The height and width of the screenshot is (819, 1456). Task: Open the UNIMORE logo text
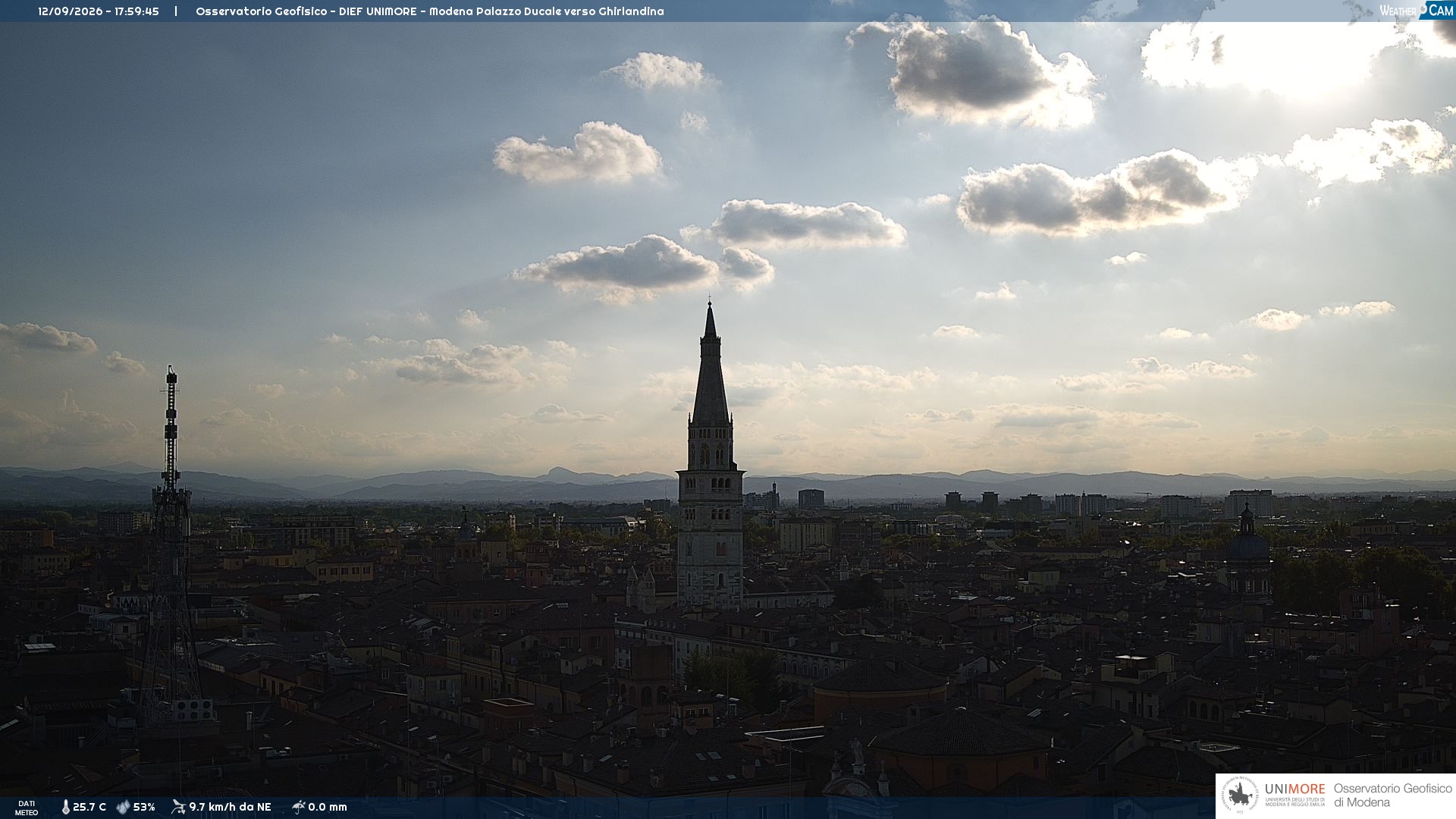(x=1295, y=789)
